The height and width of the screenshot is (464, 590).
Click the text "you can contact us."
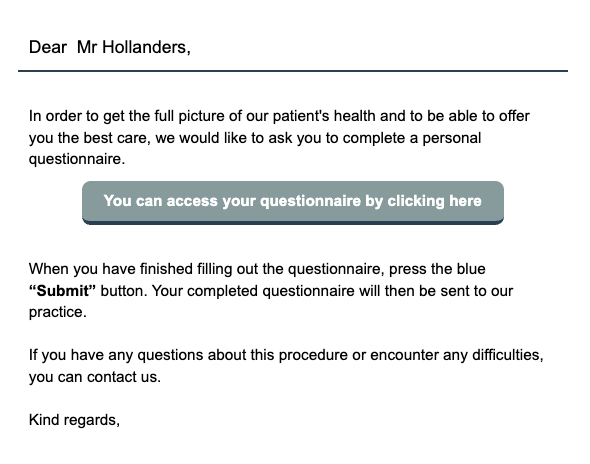coord(95,377)
